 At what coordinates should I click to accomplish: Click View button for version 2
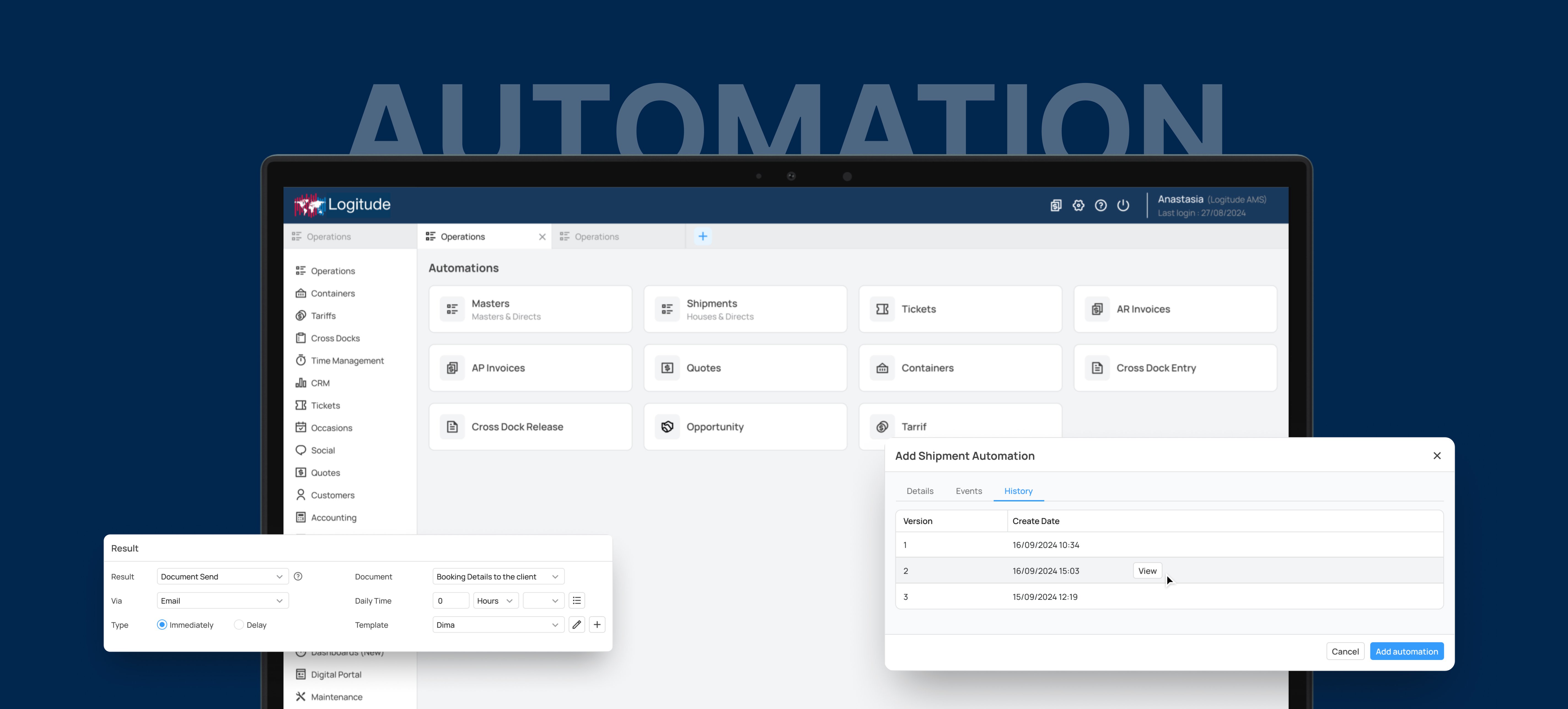click(1147, 571)
